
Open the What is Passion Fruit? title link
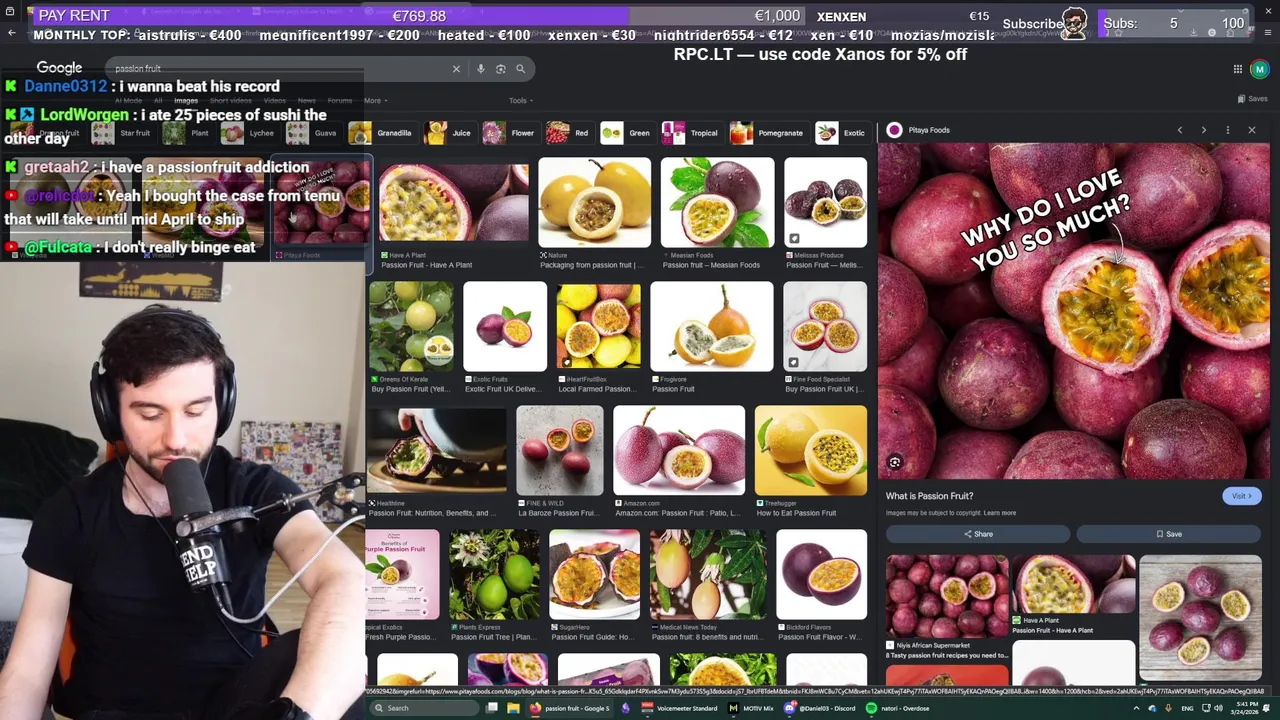pos(929,496)
